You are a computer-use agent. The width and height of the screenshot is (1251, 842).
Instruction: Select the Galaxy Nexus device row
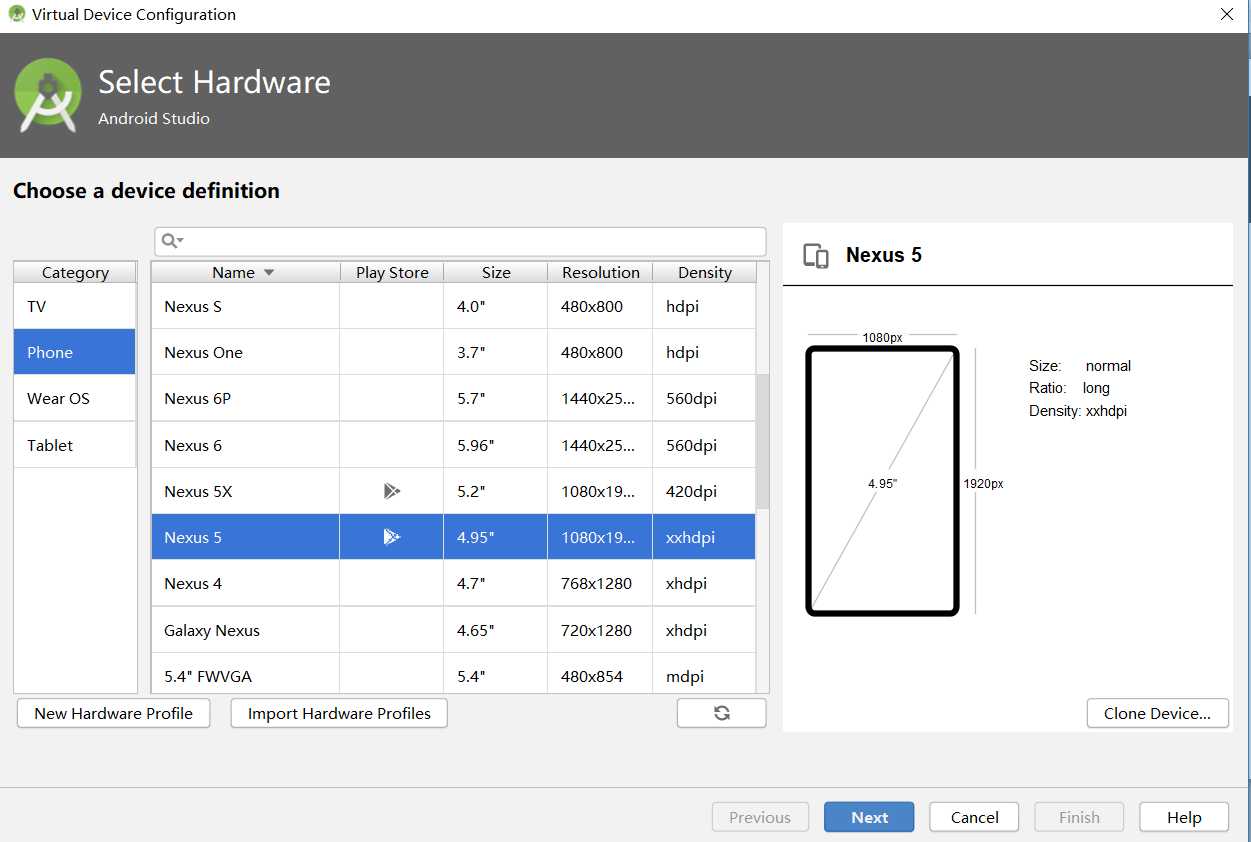click(453, 630)
